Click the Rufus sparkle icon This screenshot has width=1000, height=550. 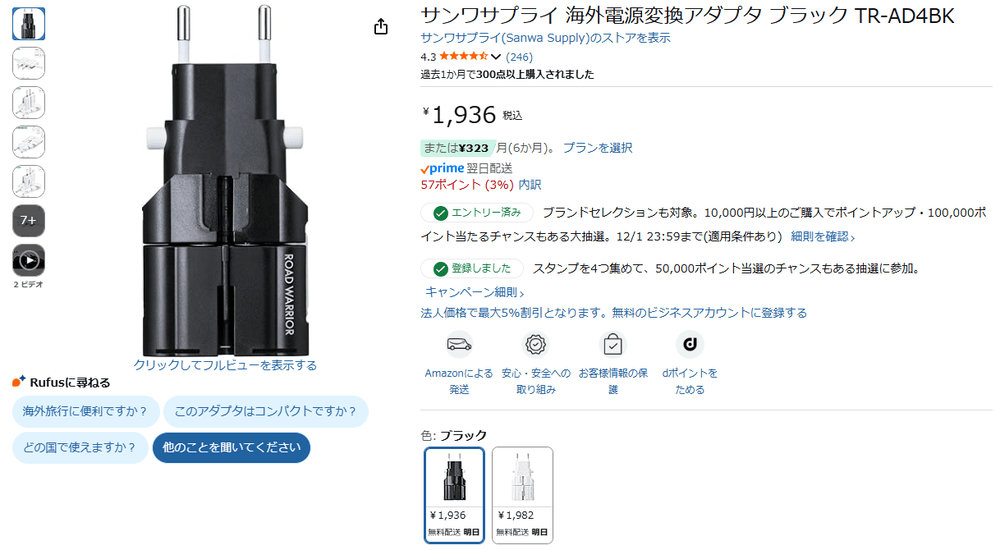coord(18,382)
